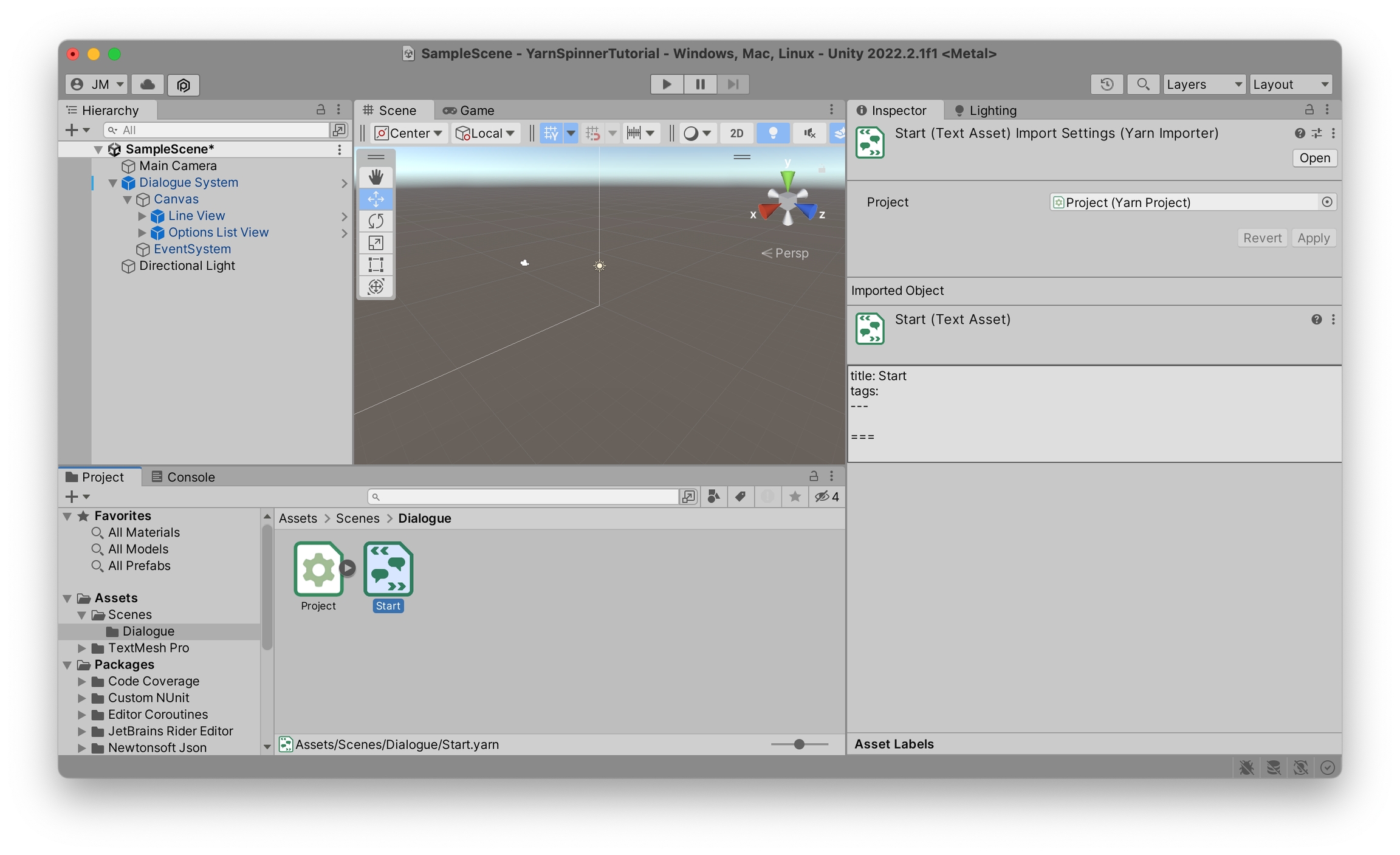
Task: Click the Apply button
Action: tap(1312, 238)
